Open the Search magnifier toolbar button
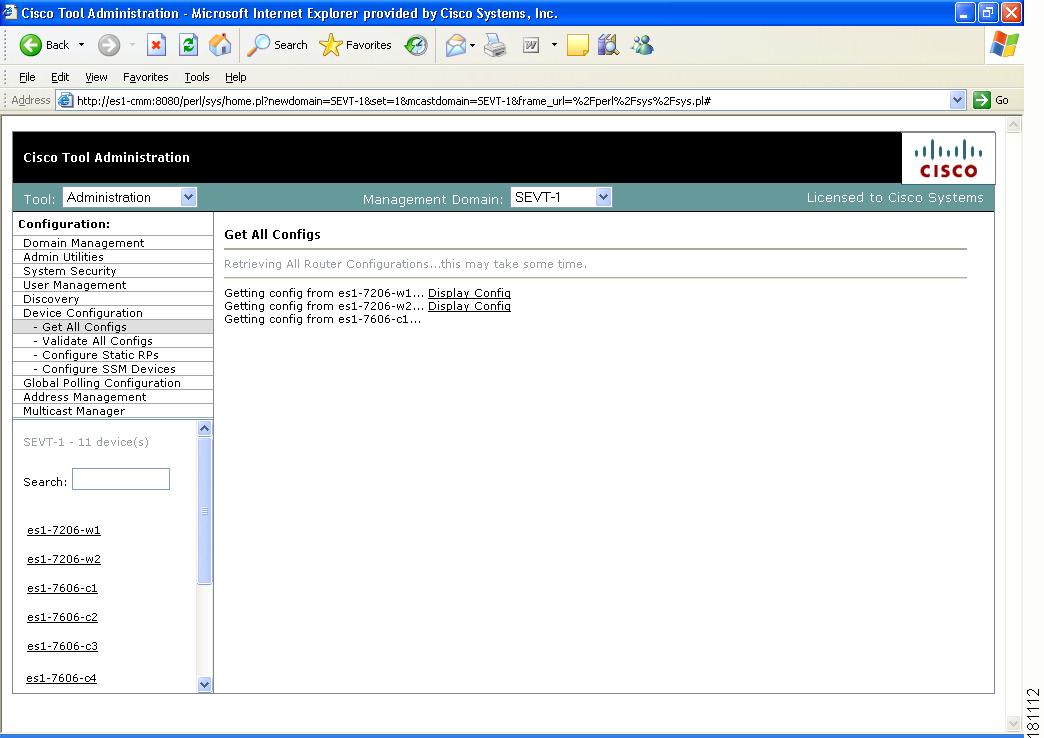Image resolution: width=1044 pixels, height=738 pixels. (278, 45)
